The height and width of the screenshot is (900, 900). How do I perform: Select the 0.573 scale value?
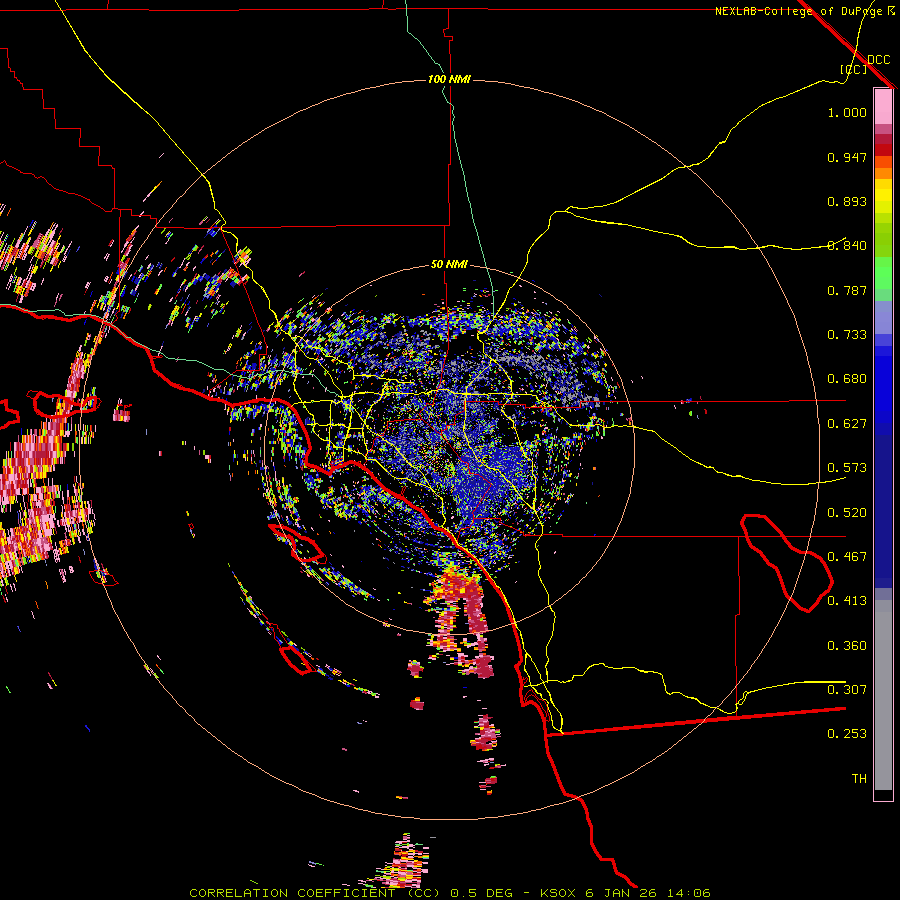[x=847, y=468]
